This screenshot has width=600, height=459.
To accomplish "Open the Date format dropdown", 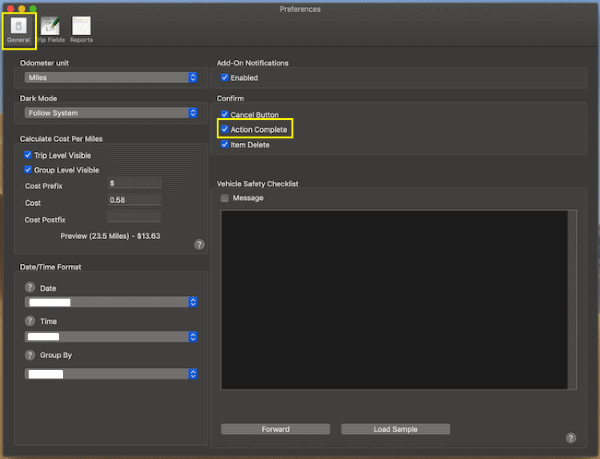I will 110,302.
